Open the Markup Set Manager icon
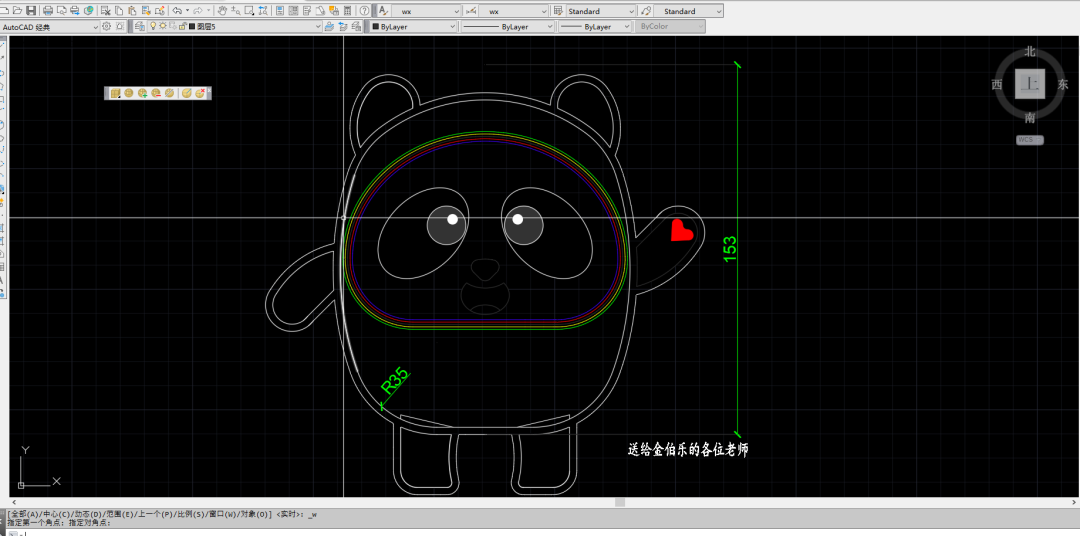This screenshot has width=1080, height=536. pyautogui.click(x=334, y=10)
